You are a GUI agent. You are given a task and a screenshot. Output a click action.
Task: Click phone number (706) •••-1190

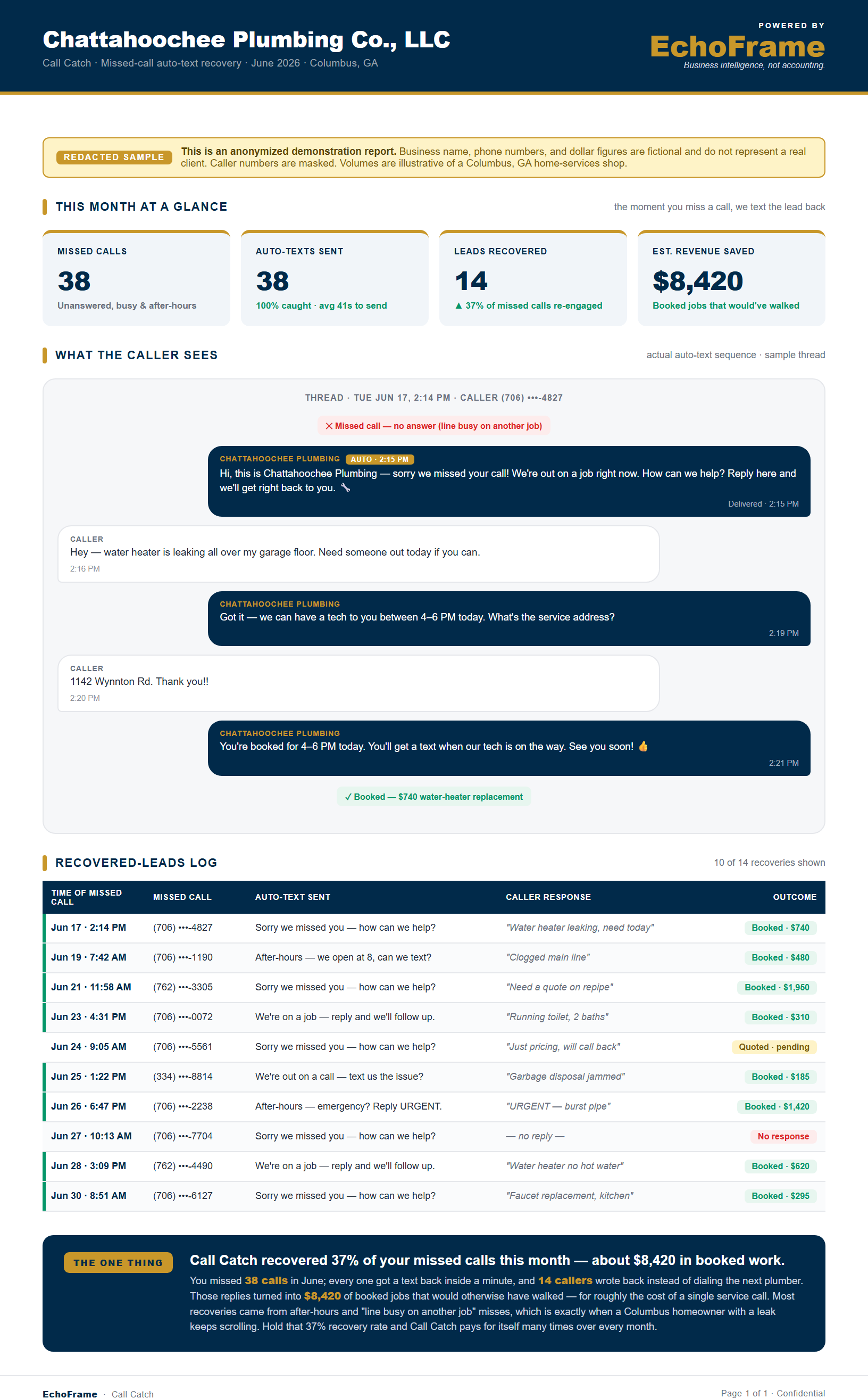point(182,957)
